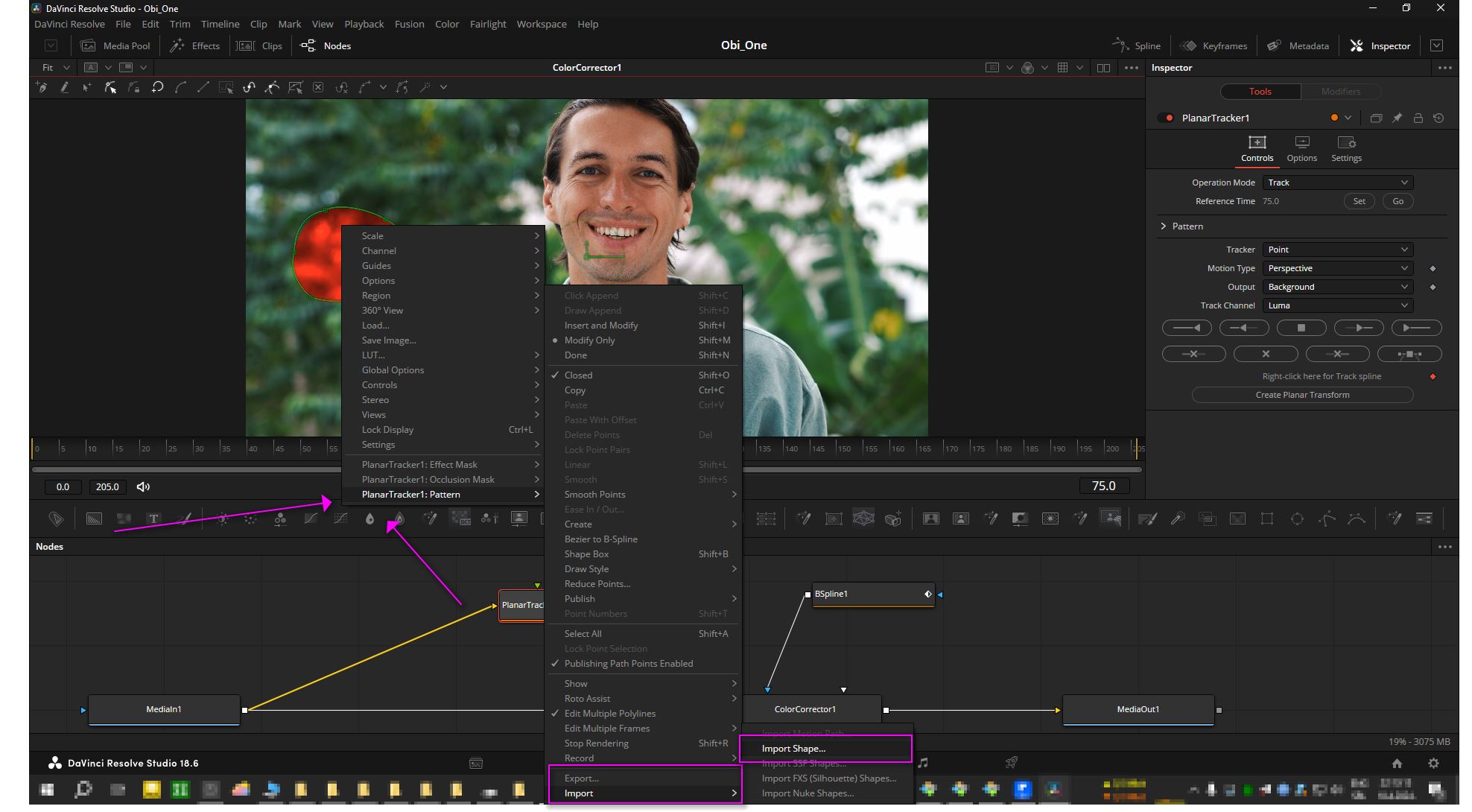Toggle the Inspector panel
1472x812 pixels.
1380,45
